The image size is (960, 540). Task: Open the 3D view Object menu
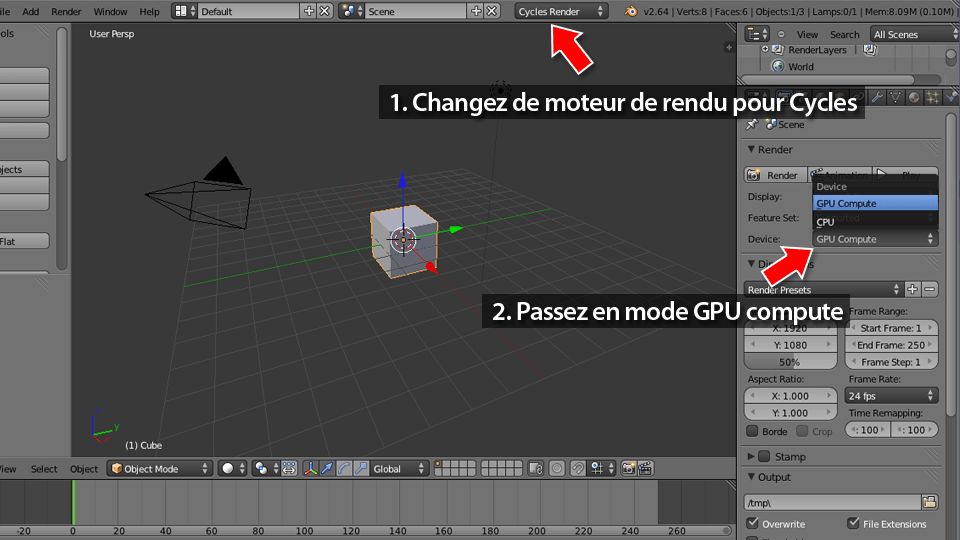84,468
